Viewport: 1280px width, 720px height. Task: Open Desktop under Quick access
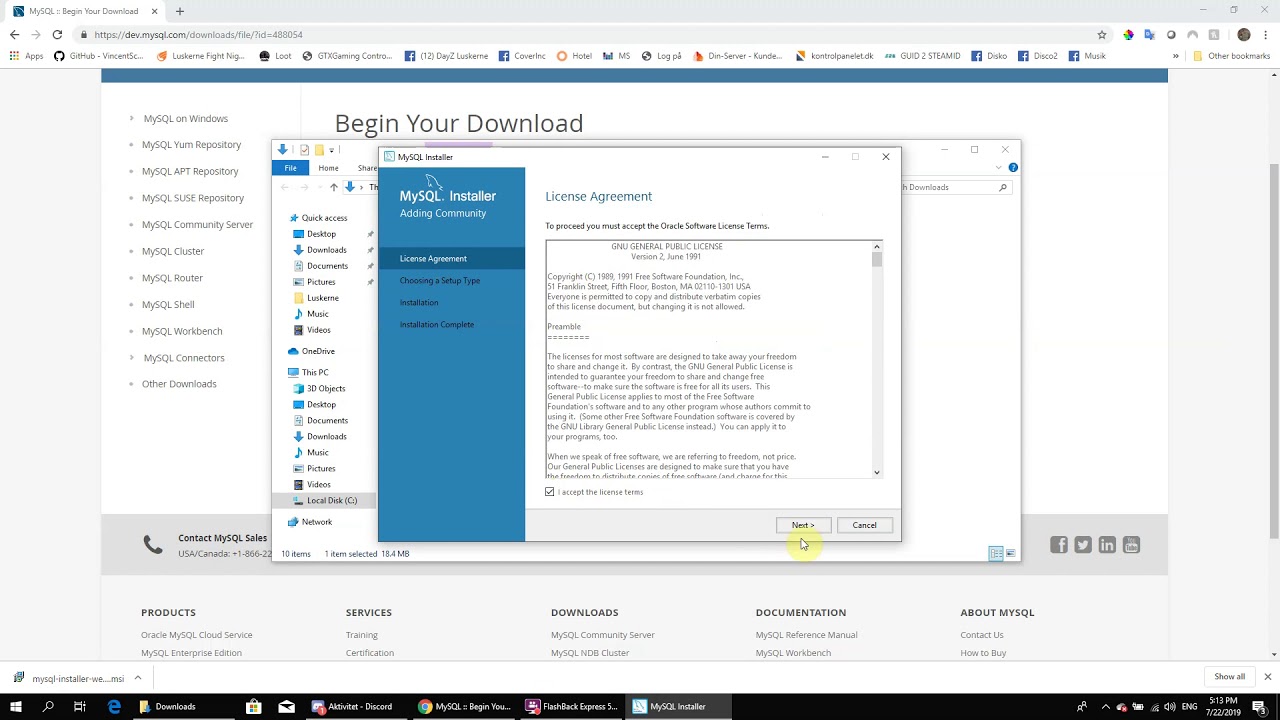click(x=321, y=234)
